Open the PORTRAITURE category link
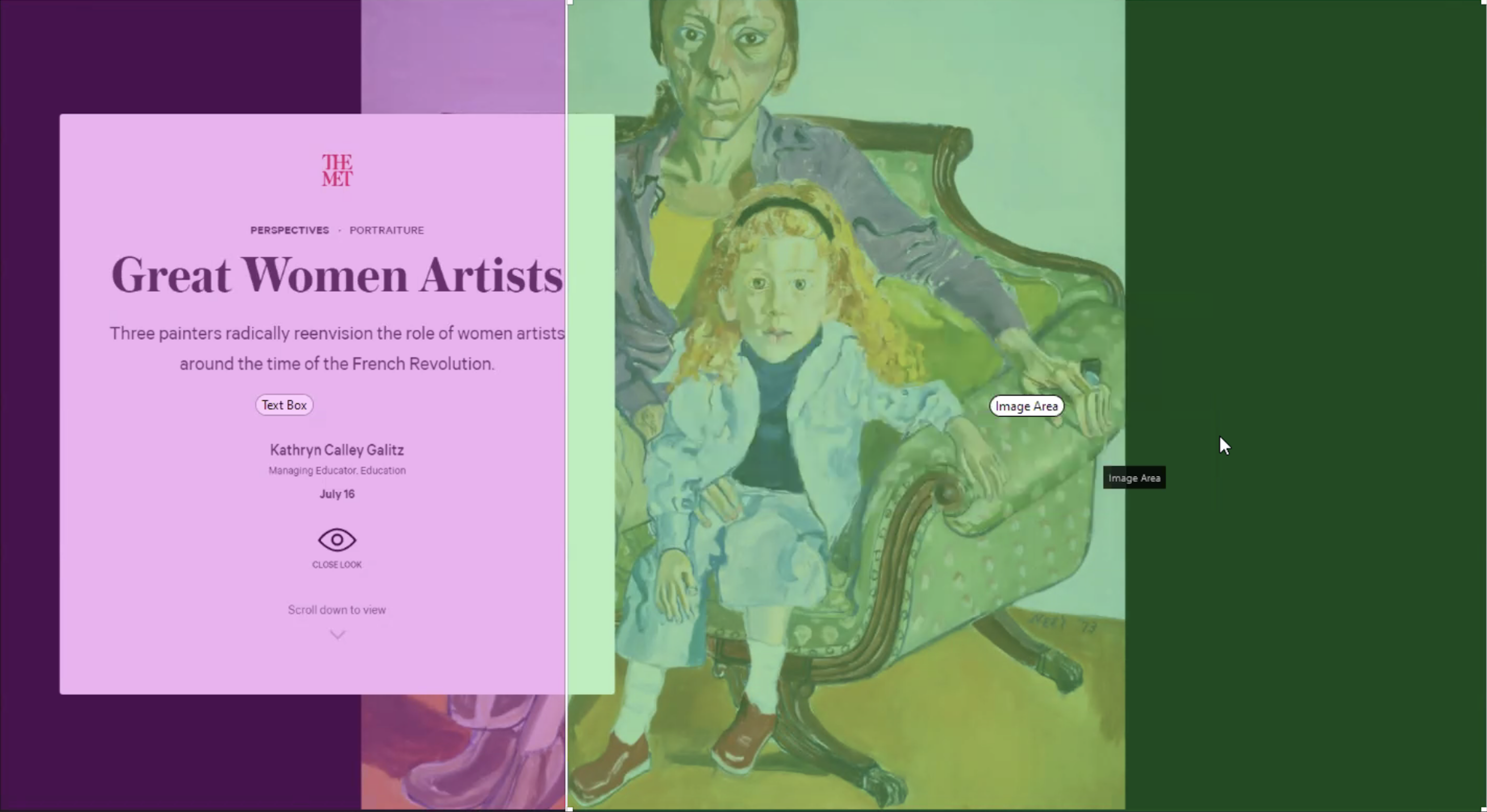 [387, 230]
